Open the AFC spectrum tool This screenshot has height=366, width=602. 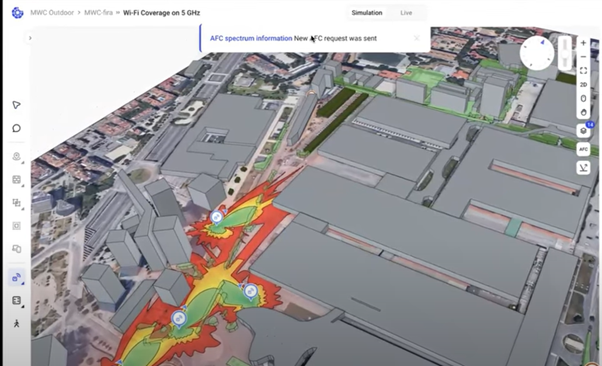tap(583, 149)
